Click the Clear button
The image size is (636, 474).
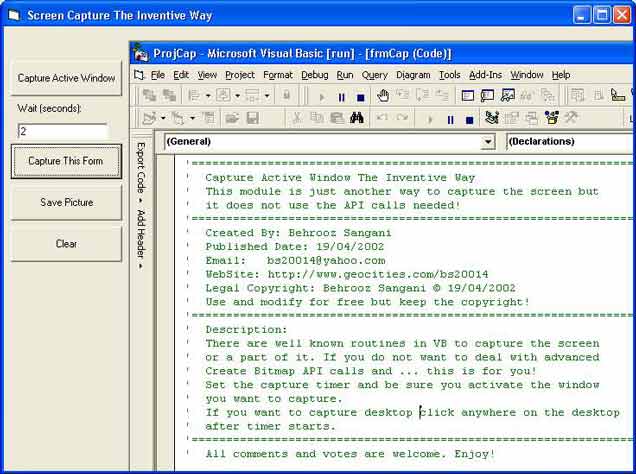[x=66, y=244]
